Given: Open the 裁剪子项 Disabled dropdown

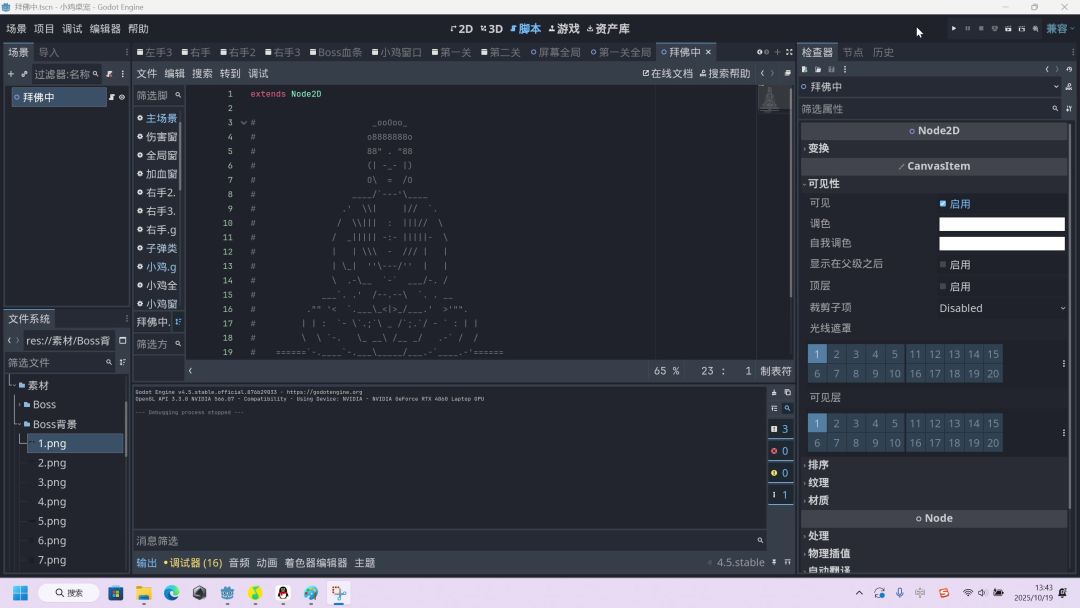Looking at the screenshot, I should pos(1002,308).
